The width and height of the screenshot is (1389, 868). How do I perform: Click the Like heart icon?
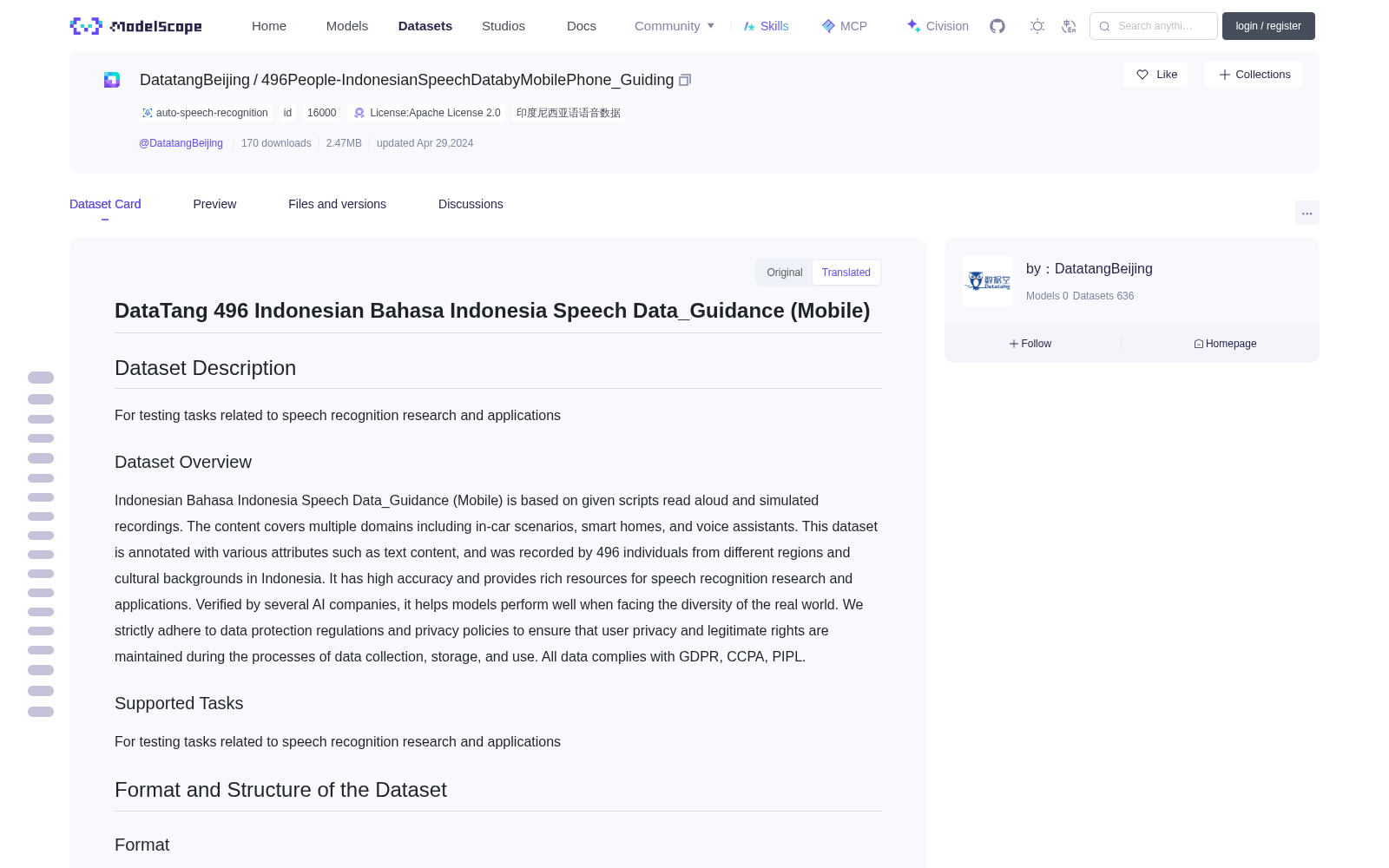pos(1142,75)
